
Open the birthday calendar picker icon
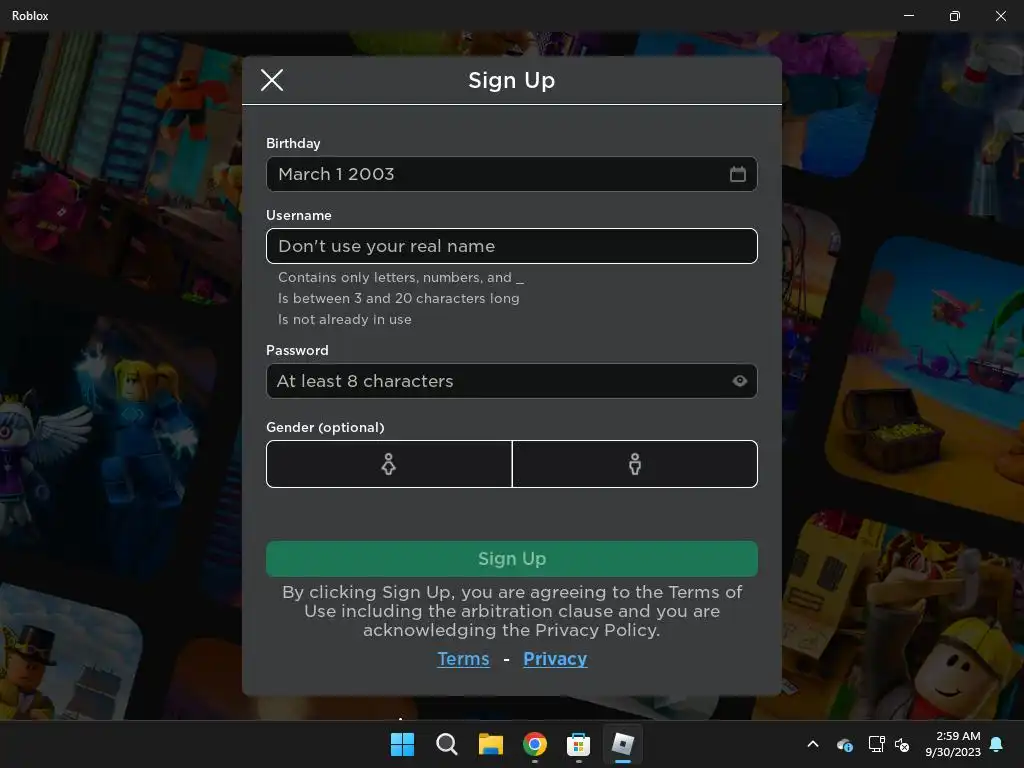[737, 174]
